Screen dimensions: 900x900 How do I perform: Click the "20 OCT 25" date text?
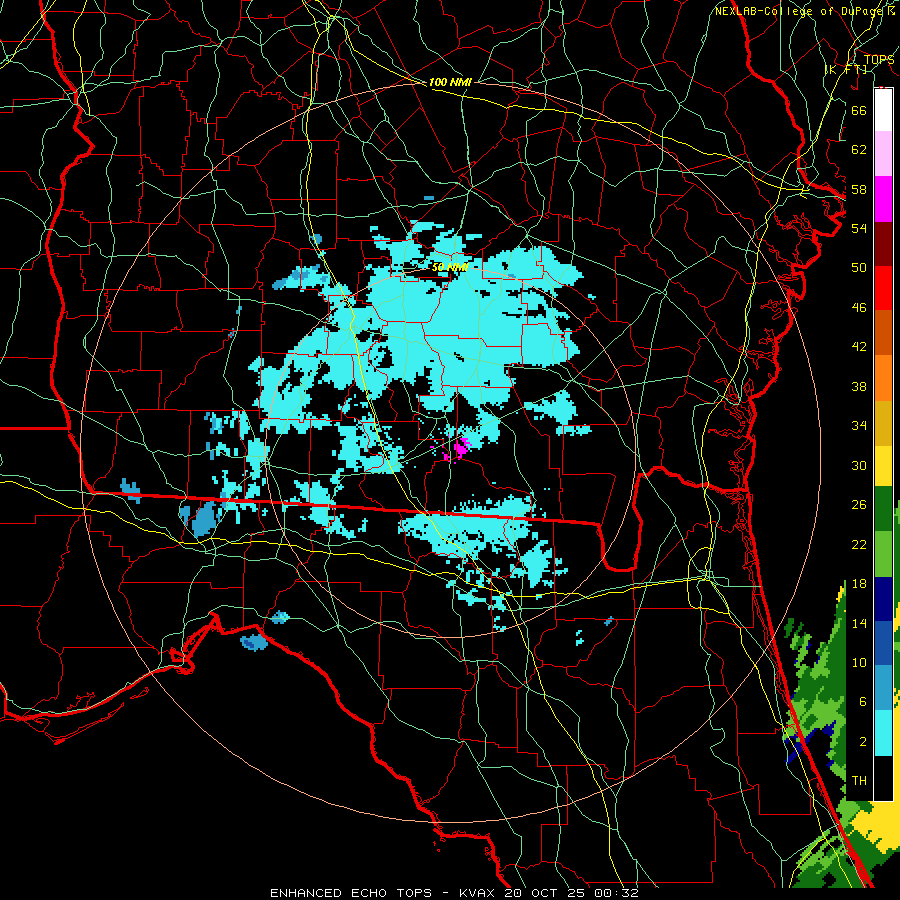pyautogui.click(x=544, y=893)
